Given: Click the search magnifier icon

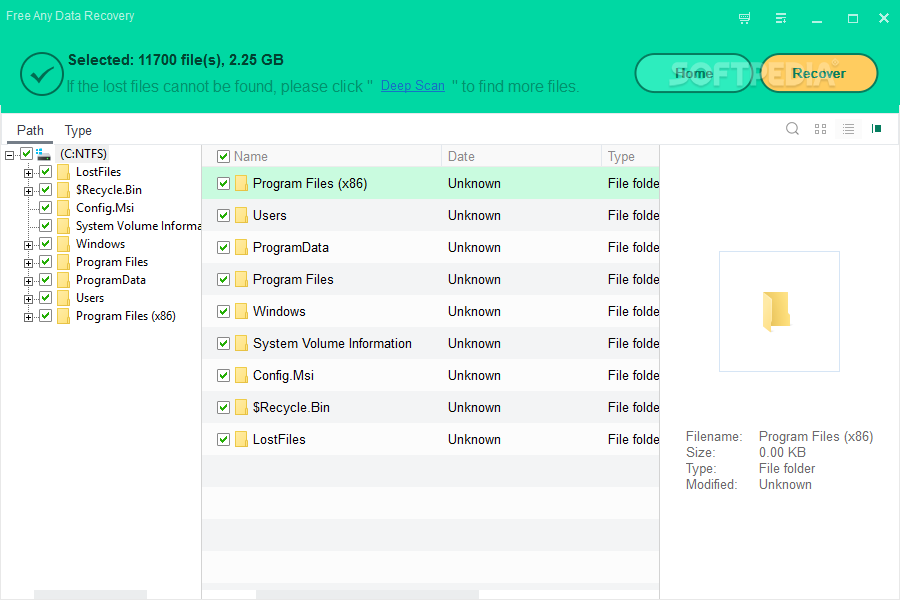Looking at the screenshot, I should coord(792,129).
